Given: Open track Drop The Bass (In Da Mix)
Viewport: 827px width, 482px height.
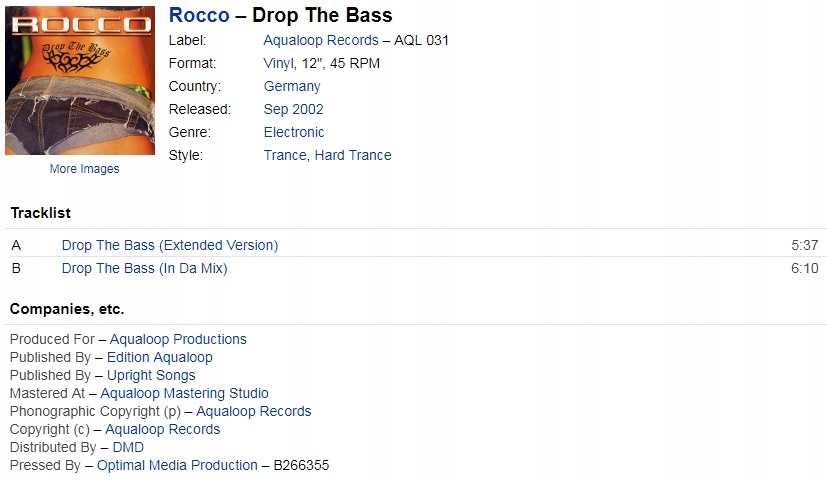Looking at the screenshot, I should [145, 268].
